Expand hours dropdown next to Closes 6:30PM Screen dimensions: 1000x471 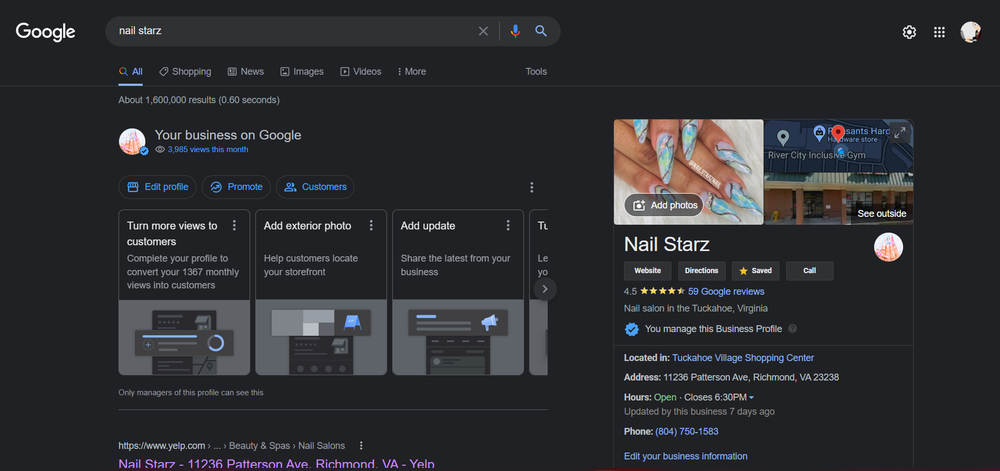coord(751,398)
